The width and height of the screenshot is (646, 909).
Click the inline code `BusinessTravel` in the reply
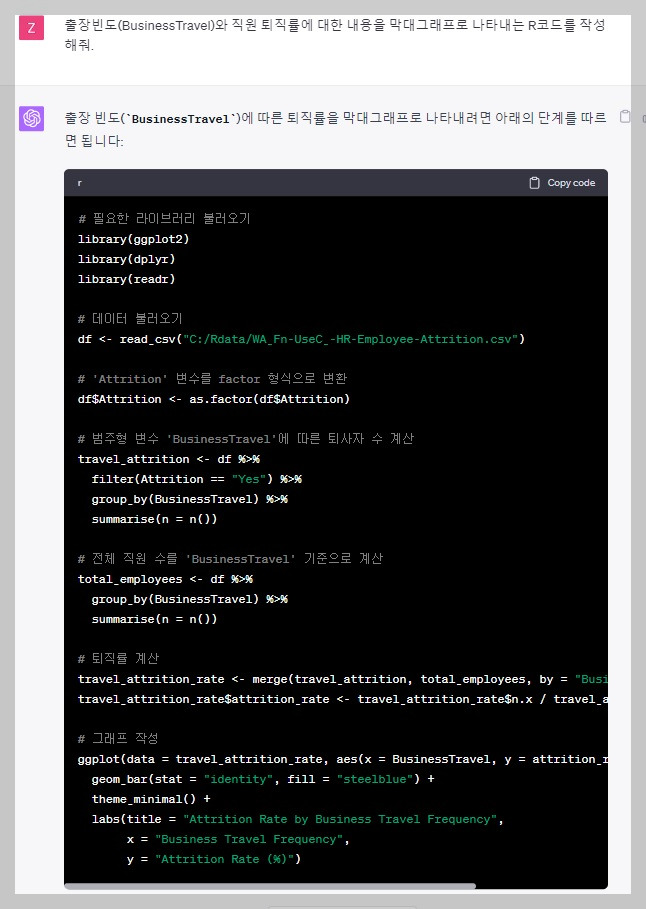pyautogui.click(x=180, y=119)
